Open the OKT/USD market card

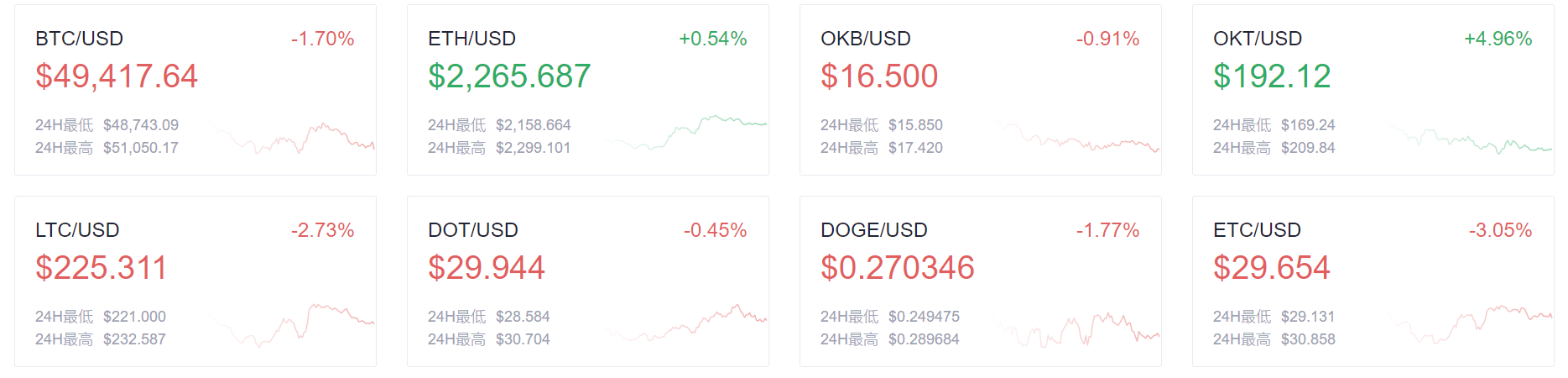[1373, 90]
